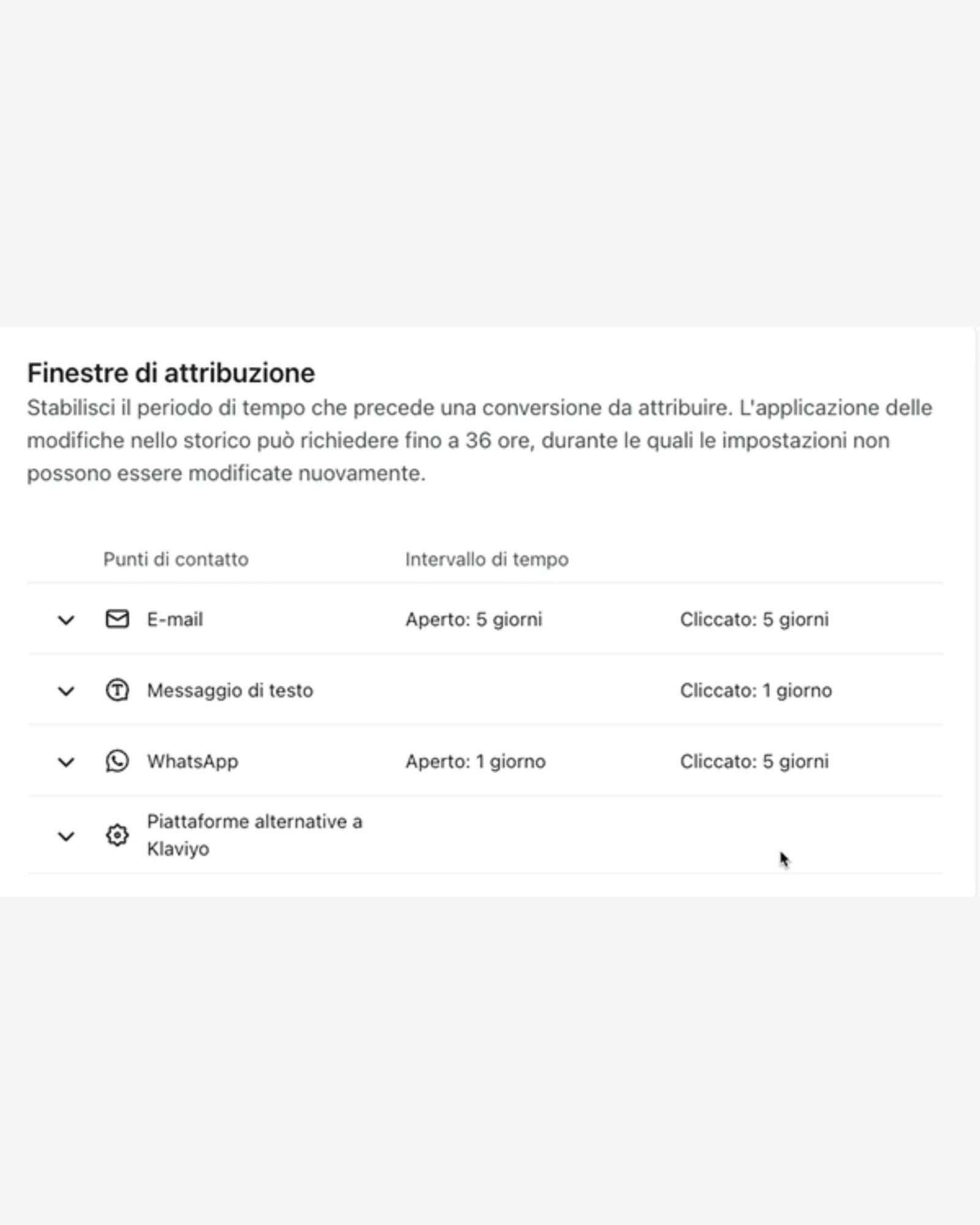Click the WhatsApp row label
980x1225 pixels.
coord(193,761)
